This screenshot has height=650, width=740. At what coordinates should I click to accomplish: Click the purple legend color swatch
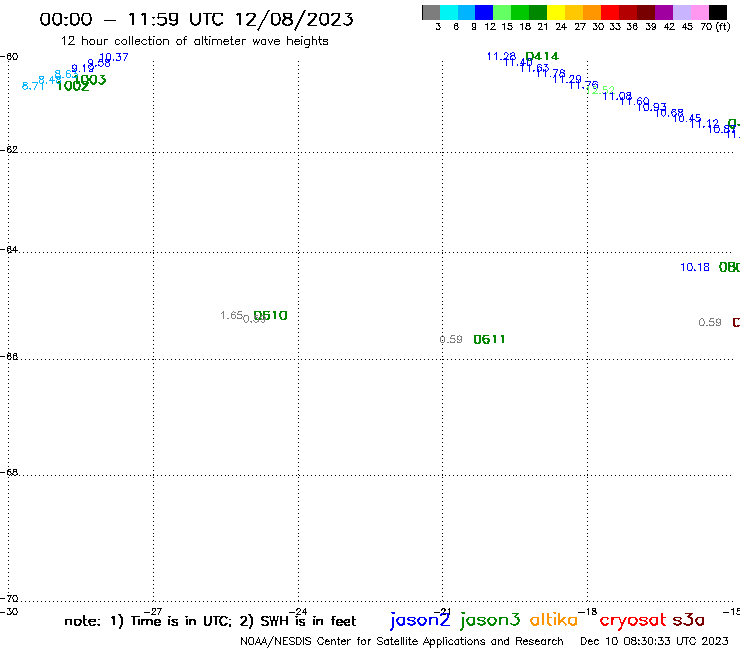pos(664,12)
